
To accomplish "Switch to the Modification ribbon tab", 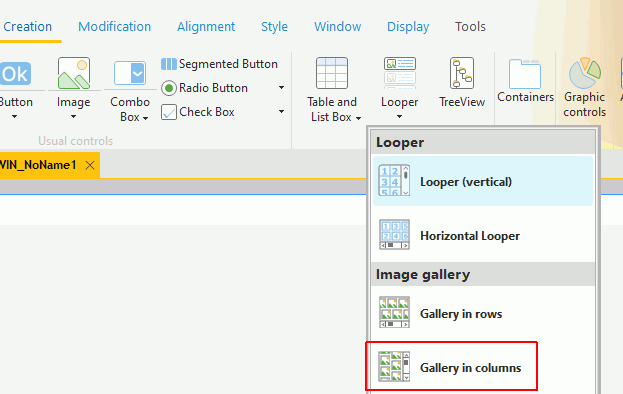I will (x=114, y=27).
